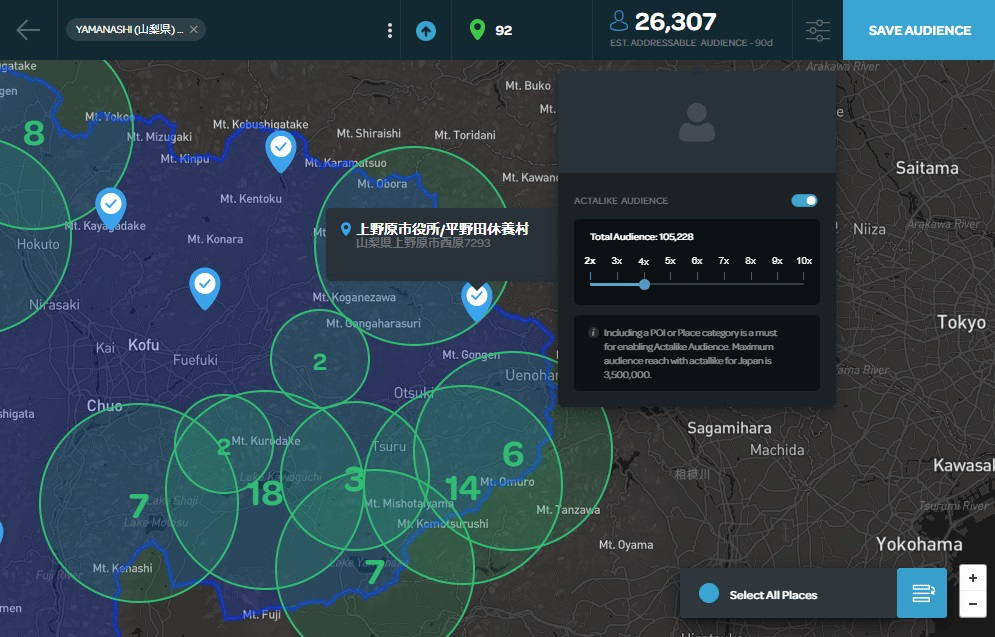This screenshot has height=637, width=995.
Task: Toggle Select All Places circle
Action: point(709,594)
